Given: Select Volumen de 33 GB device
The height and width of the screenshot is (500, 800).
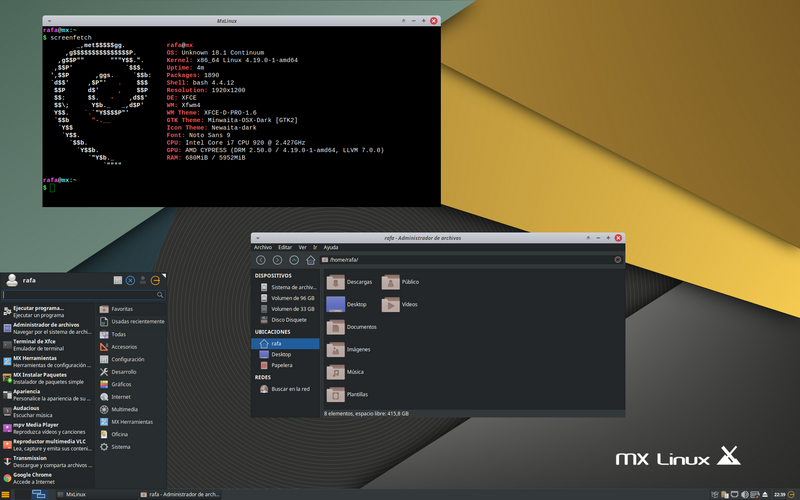Looking at the screenshot, I should pos(287,309).
